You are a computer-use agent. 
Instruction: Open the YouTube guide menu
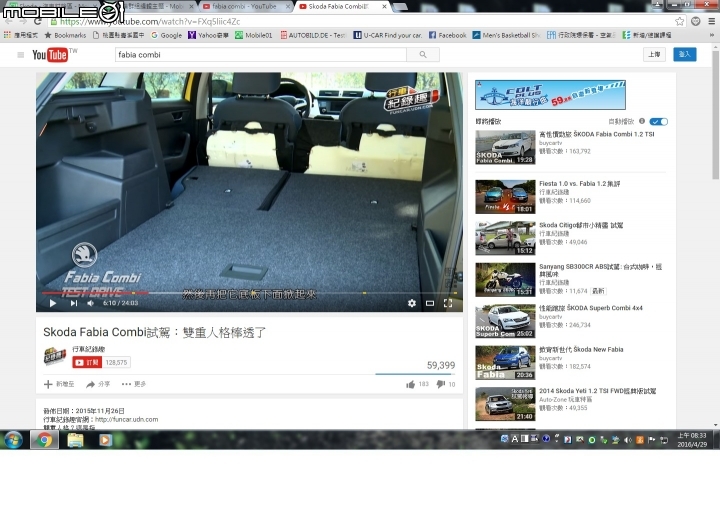click(x=21, y=55)
